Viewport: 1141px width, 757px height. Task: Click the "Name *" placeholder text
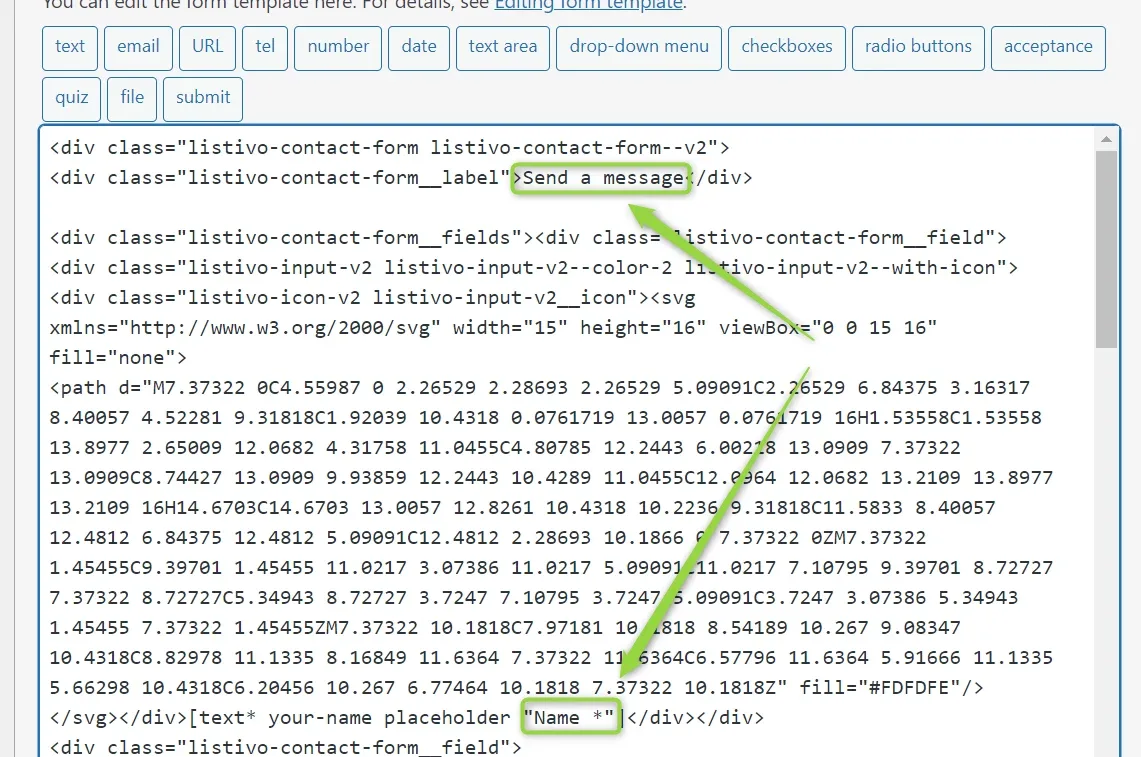(569, 718)
